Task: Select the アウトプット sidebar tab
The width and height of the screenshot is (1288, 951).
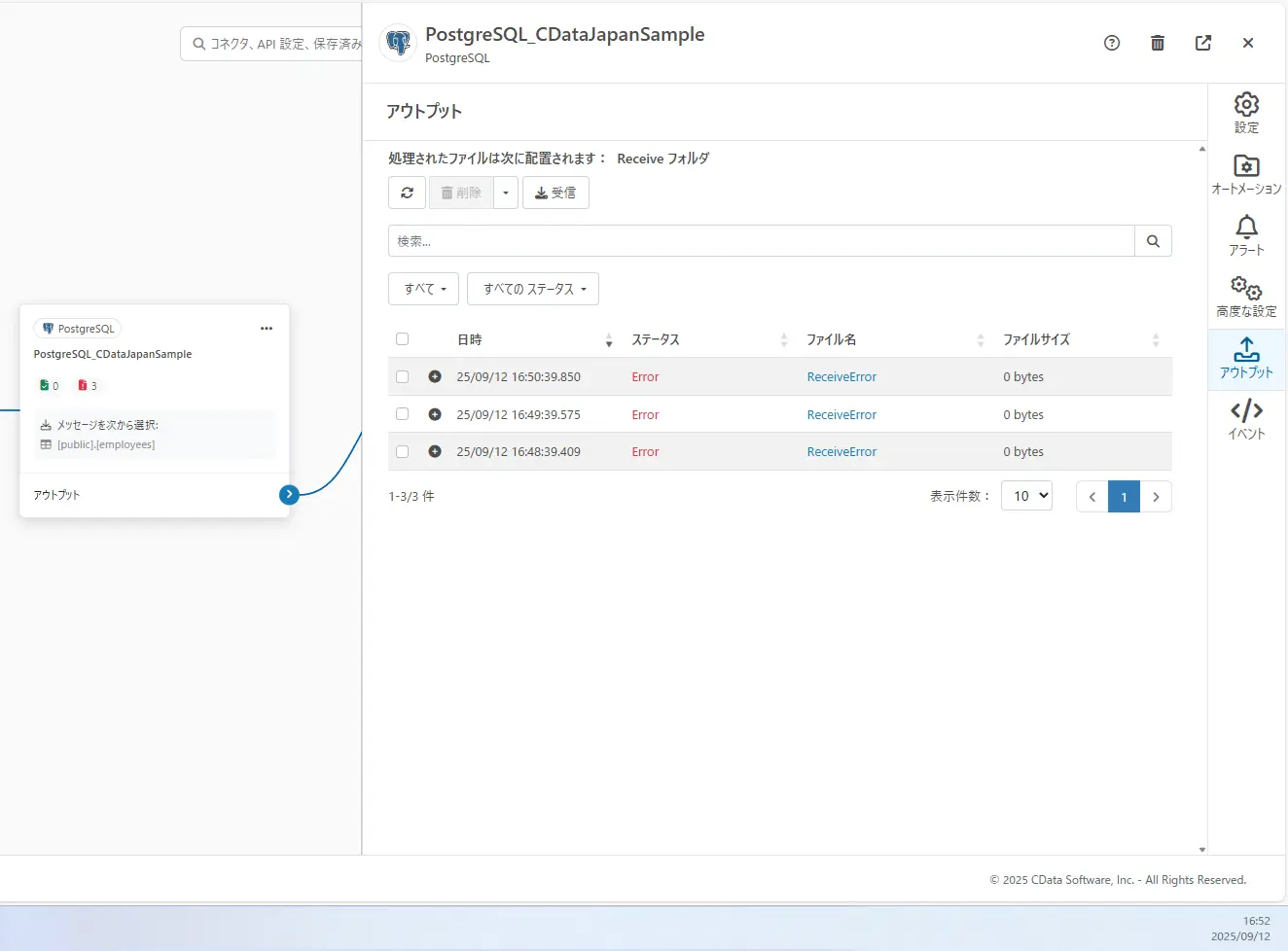Action: 1247,359
